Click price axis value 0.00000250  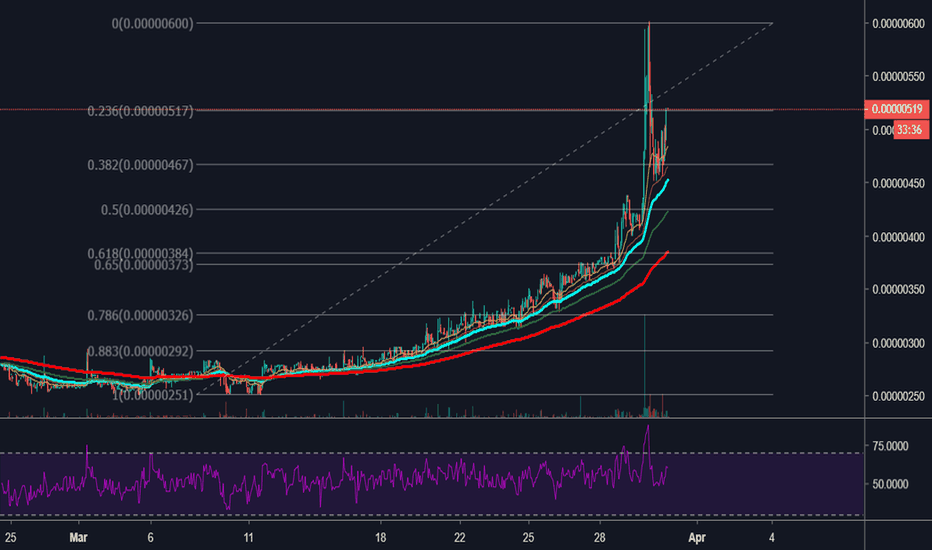click(898, 396)
